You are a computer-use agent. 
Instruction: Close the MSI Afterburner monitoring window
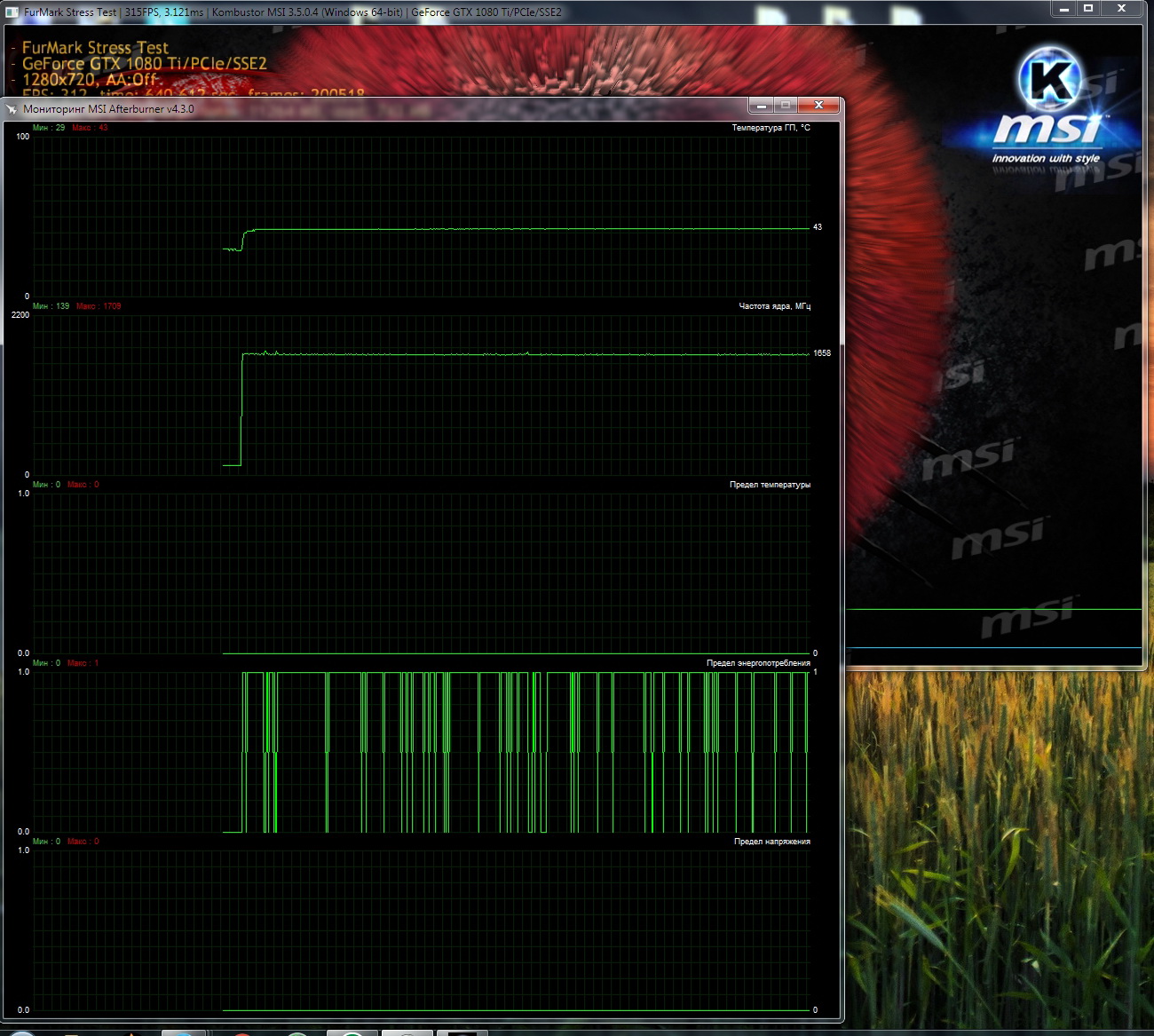pyautogui.click(x=818, y=106)
